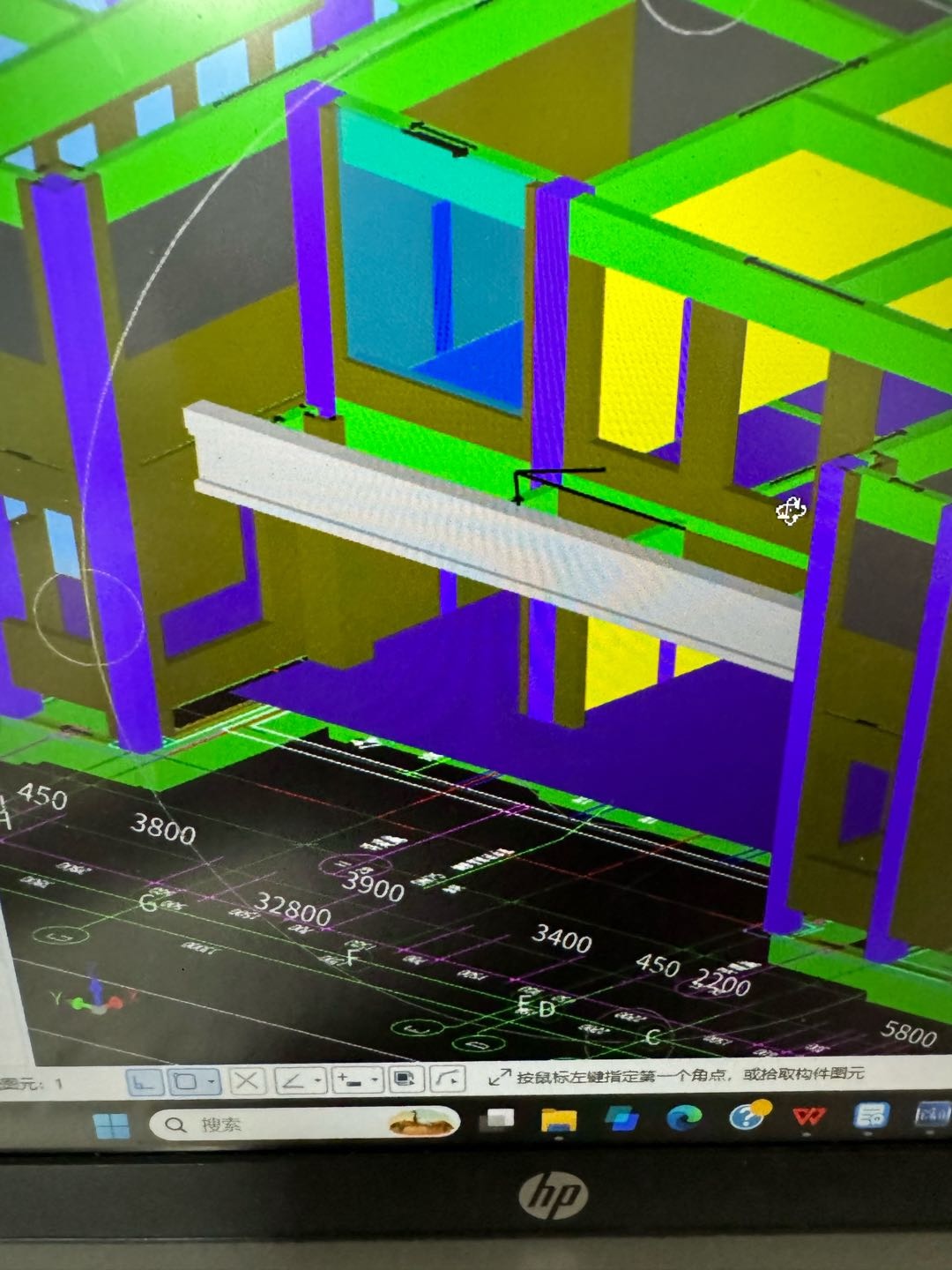Screen dimensions: 952x1270
Task: Toggle the cross intersection snap icon
Action: [x=247, y=1081]
